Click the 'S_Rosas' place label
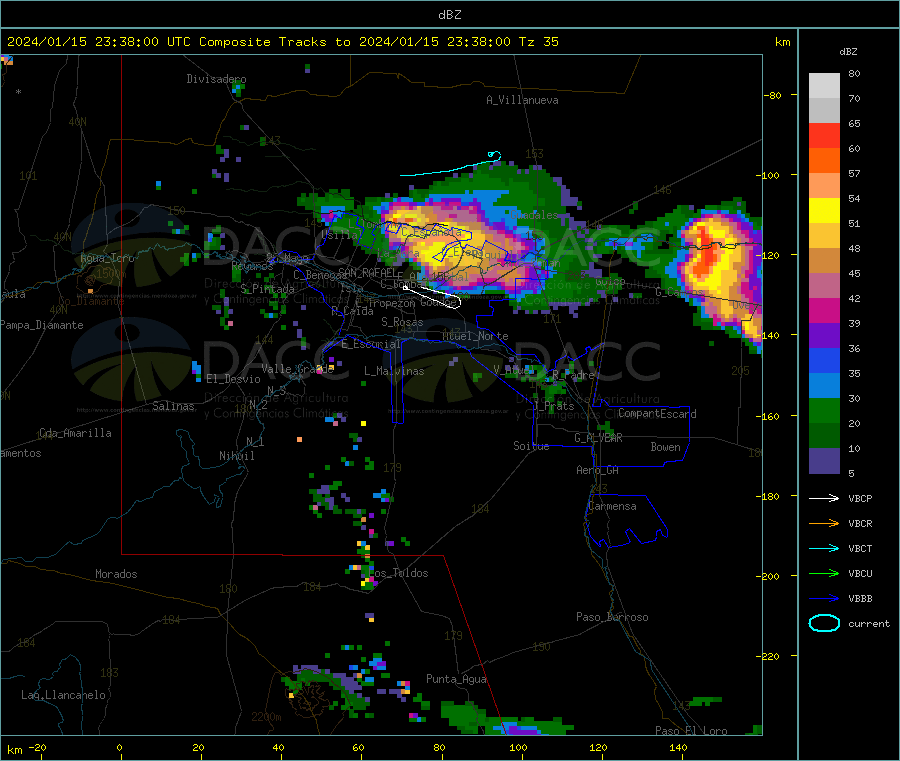This screenshot has width=900, height=761. click(402, 322)
